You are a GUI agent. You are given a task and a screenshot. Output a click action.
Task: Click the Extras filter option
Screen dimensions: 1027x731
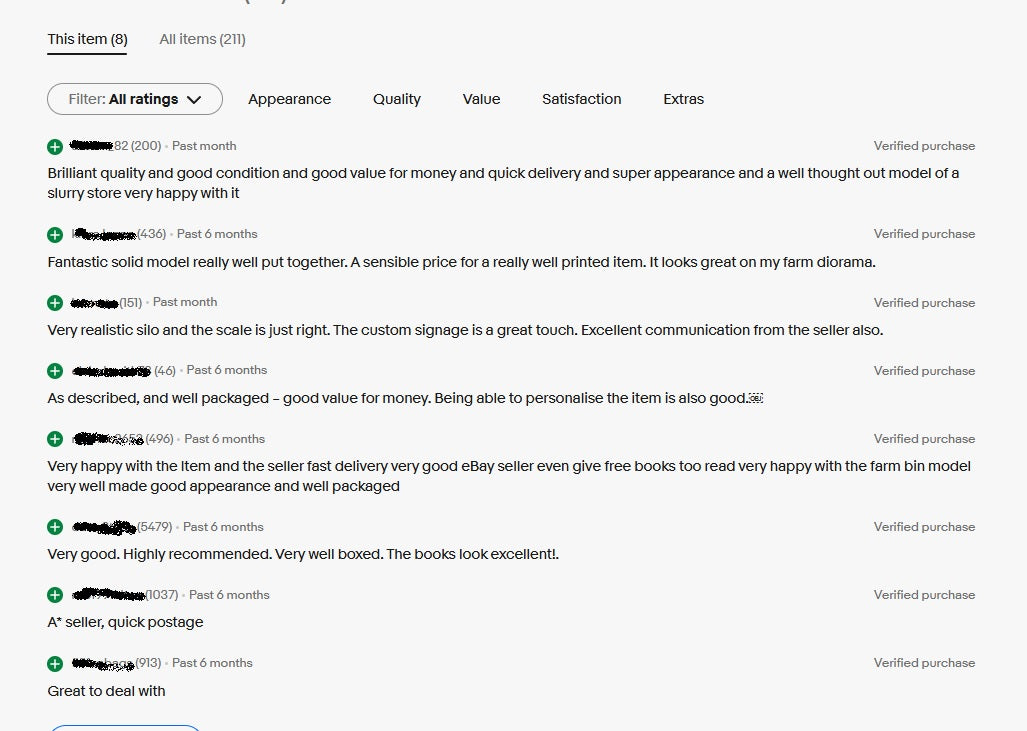tap(683, 99)
